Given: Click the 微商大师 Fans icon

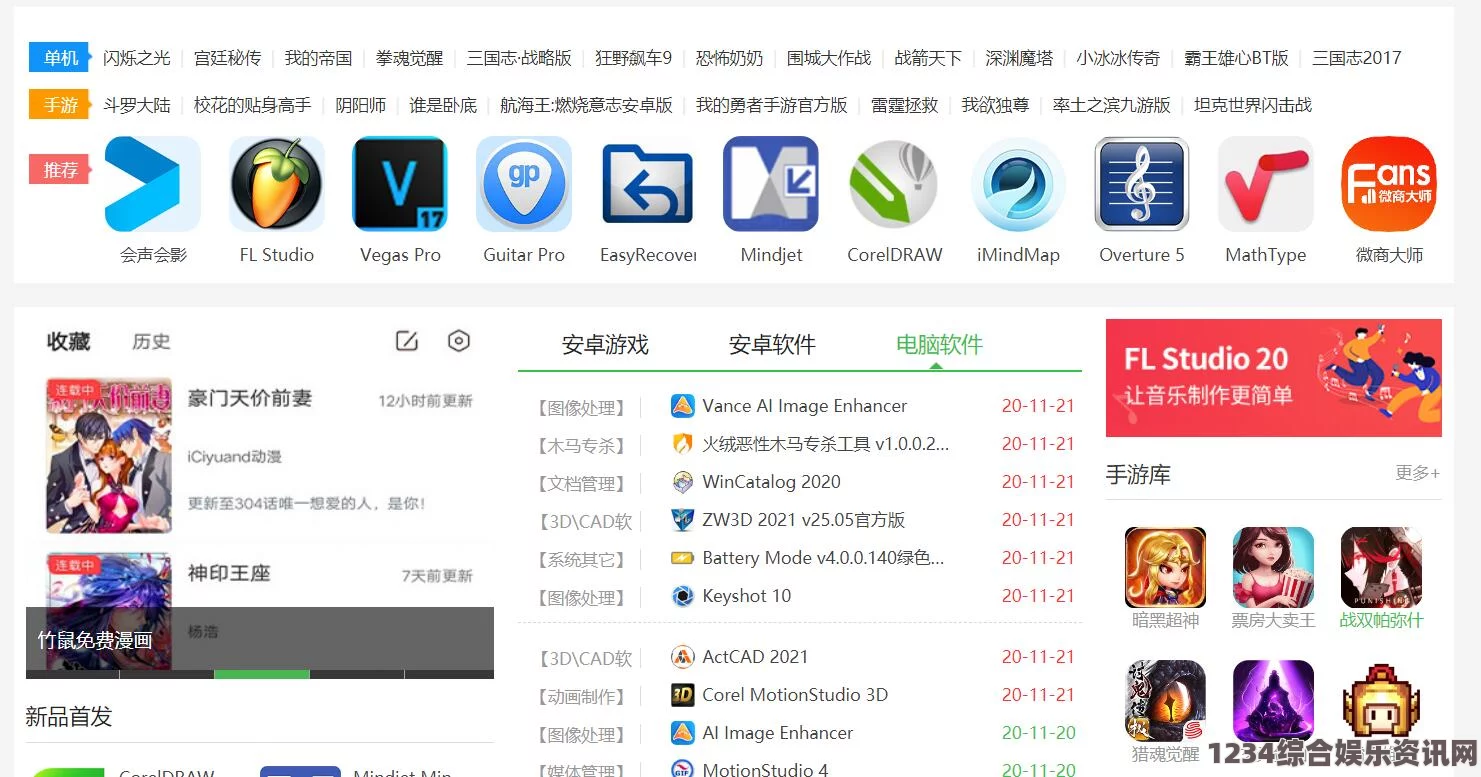Looking at the screenshot, I should (x=1389, y=184).
